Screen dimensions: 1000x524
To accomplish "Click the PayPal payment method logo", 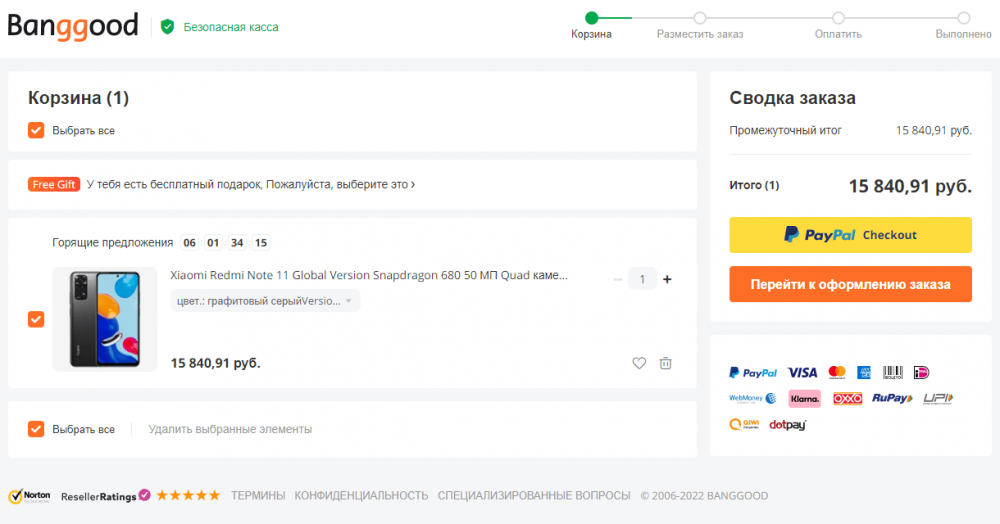I will (753, 372).
